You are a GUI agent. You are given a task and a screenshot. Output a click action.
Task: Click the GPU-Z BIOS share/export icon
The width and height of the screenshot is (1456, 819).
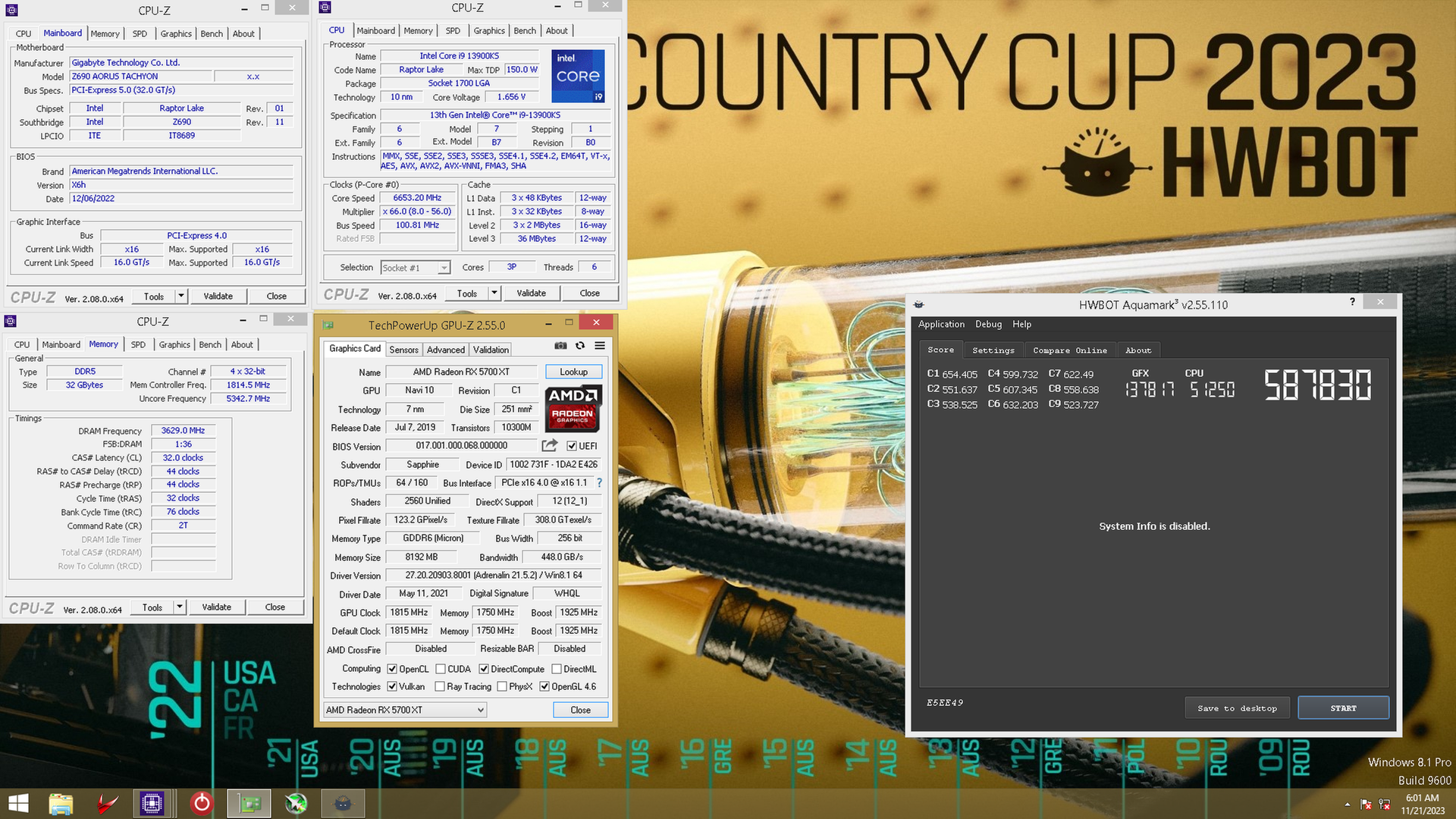tap(550, 446)
